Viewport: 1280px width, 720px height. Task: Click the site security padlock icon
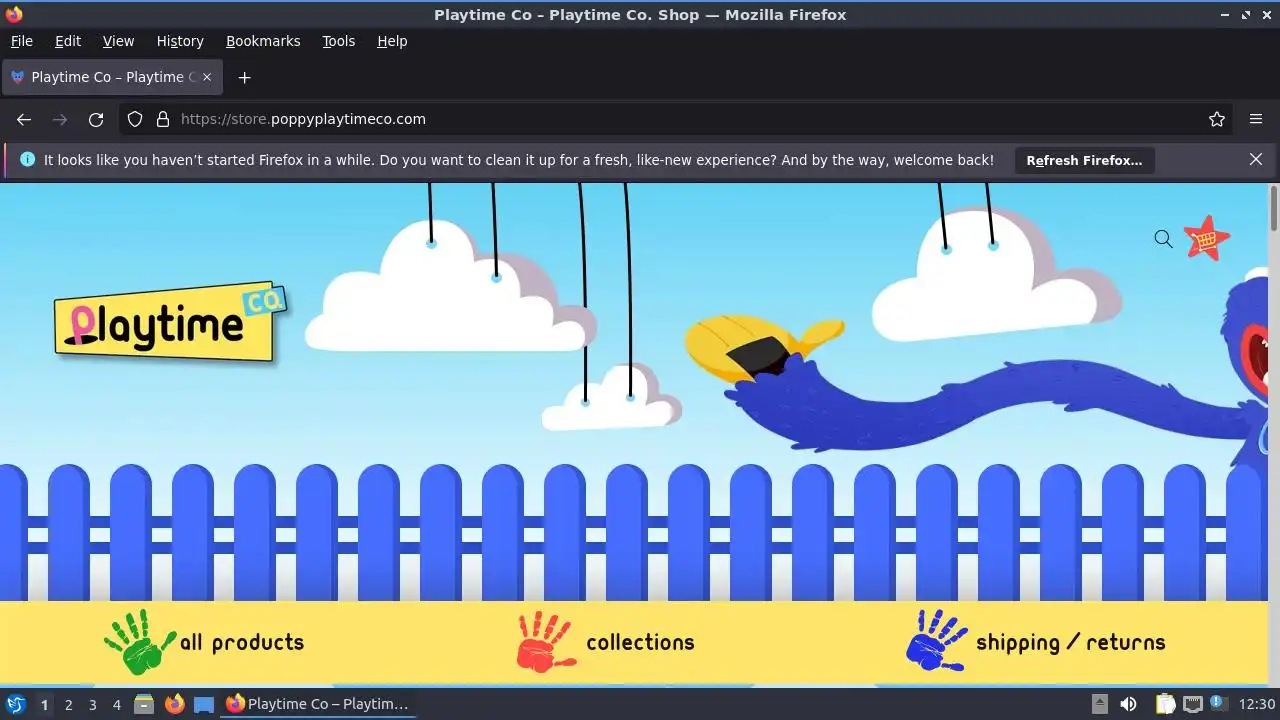pyautogui.click(x=163, y=119)
